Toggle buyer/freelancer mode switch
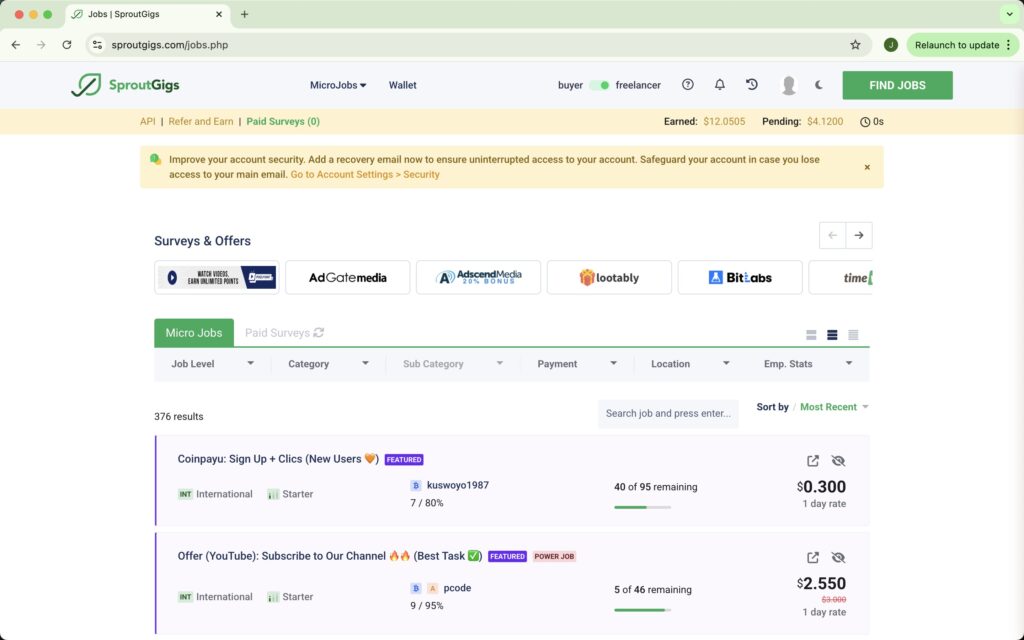Viewport: 1024px width, 640px height. click(x=599, y=85)
